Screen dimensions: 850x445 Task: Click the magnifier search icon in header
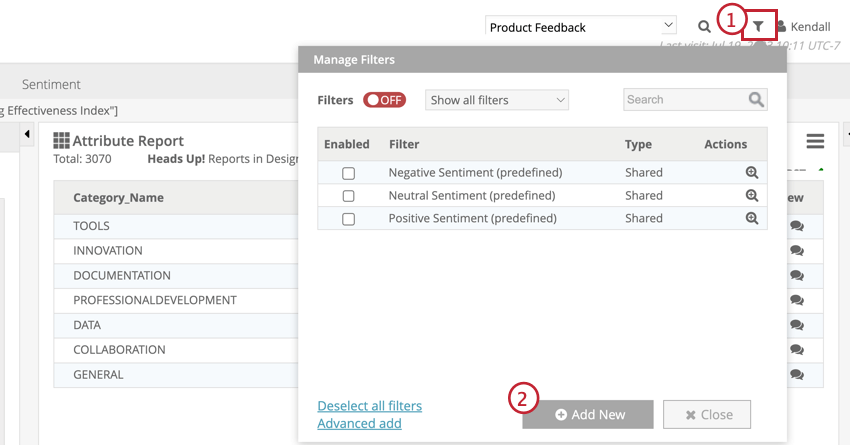click(704, 27)
